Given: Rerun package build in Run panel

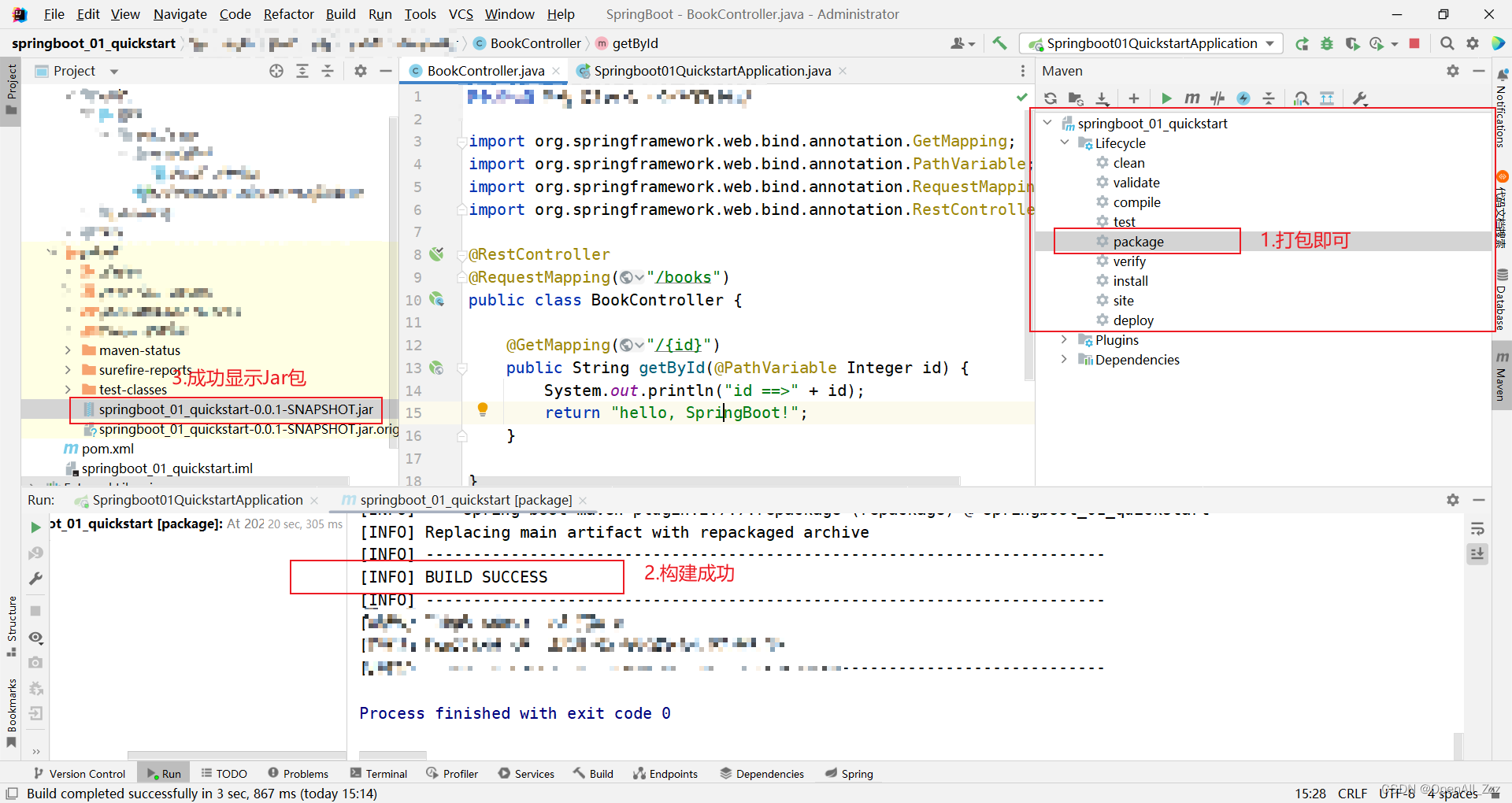Looking at the screenshot, I should [x=35, y=527].
